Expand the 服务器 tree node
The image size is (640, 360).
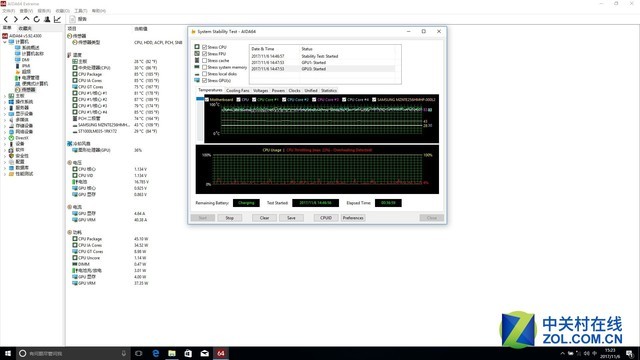coord(4,108)
